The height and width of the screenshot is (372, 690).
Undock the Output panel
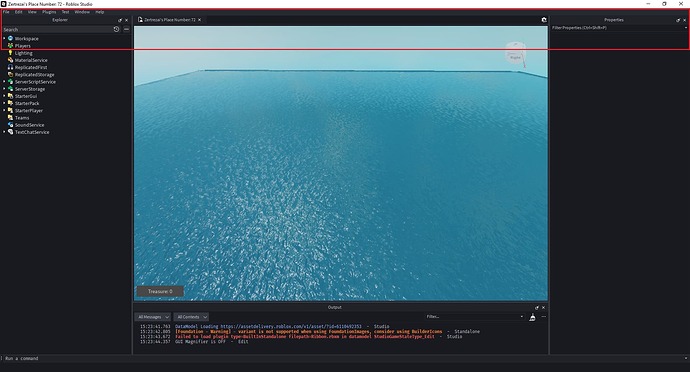tap(537, 308)
